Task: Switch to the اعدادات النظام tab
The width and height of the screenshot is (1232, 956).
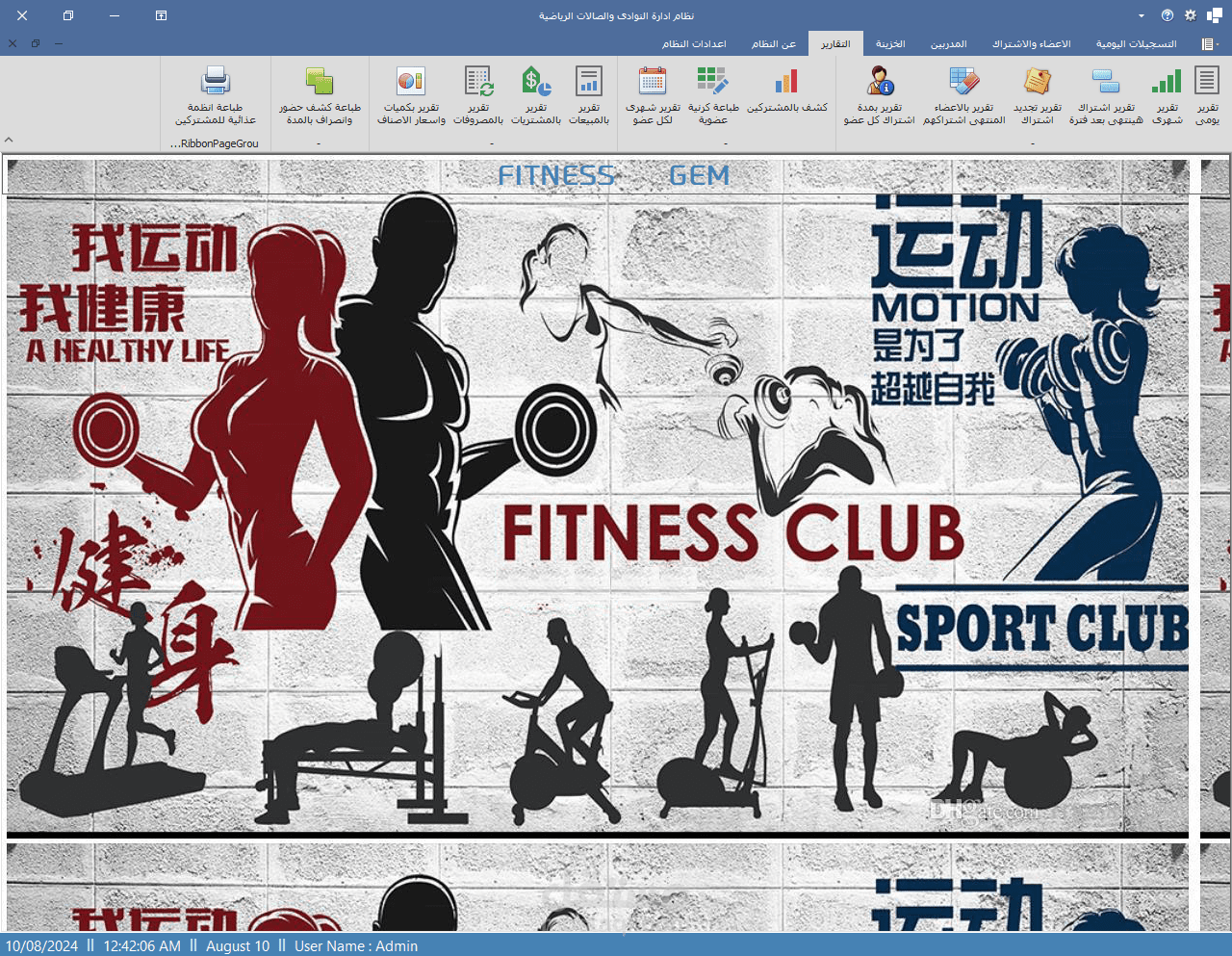Action: pos(694,44)
